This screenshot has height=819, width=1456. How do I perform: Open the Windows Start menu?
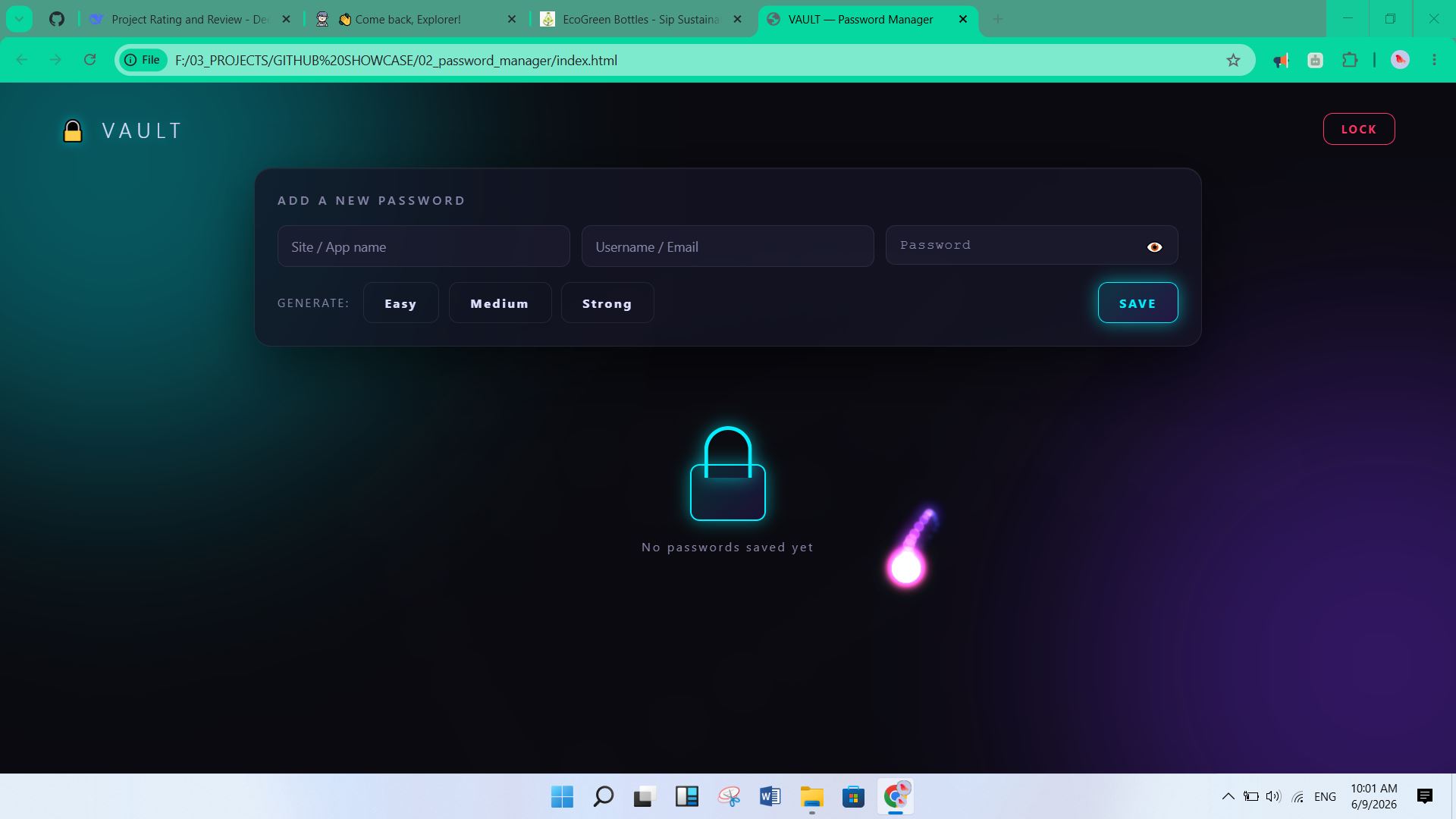pos(562,796)
